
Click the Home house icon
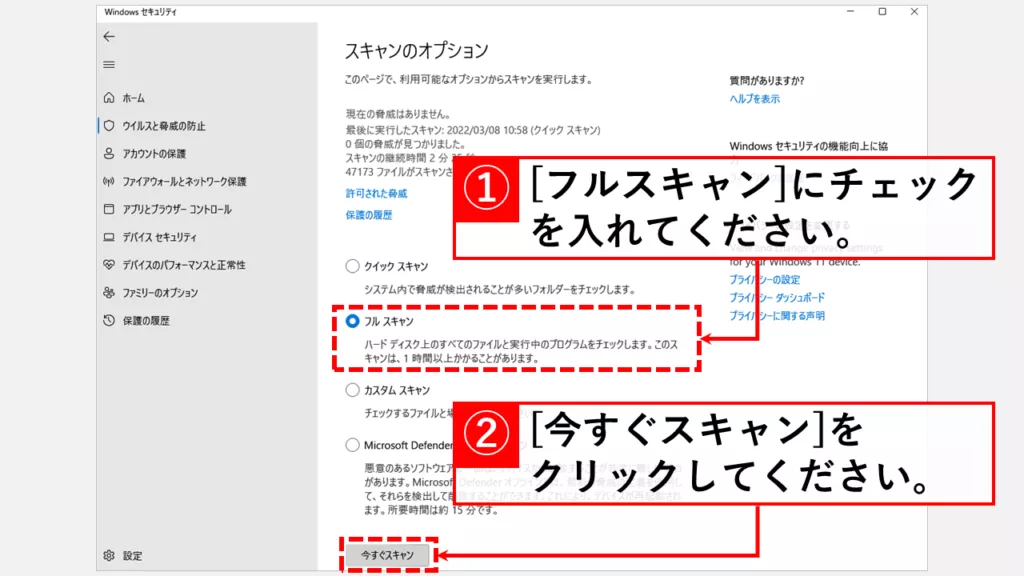(x=109, y=98)
